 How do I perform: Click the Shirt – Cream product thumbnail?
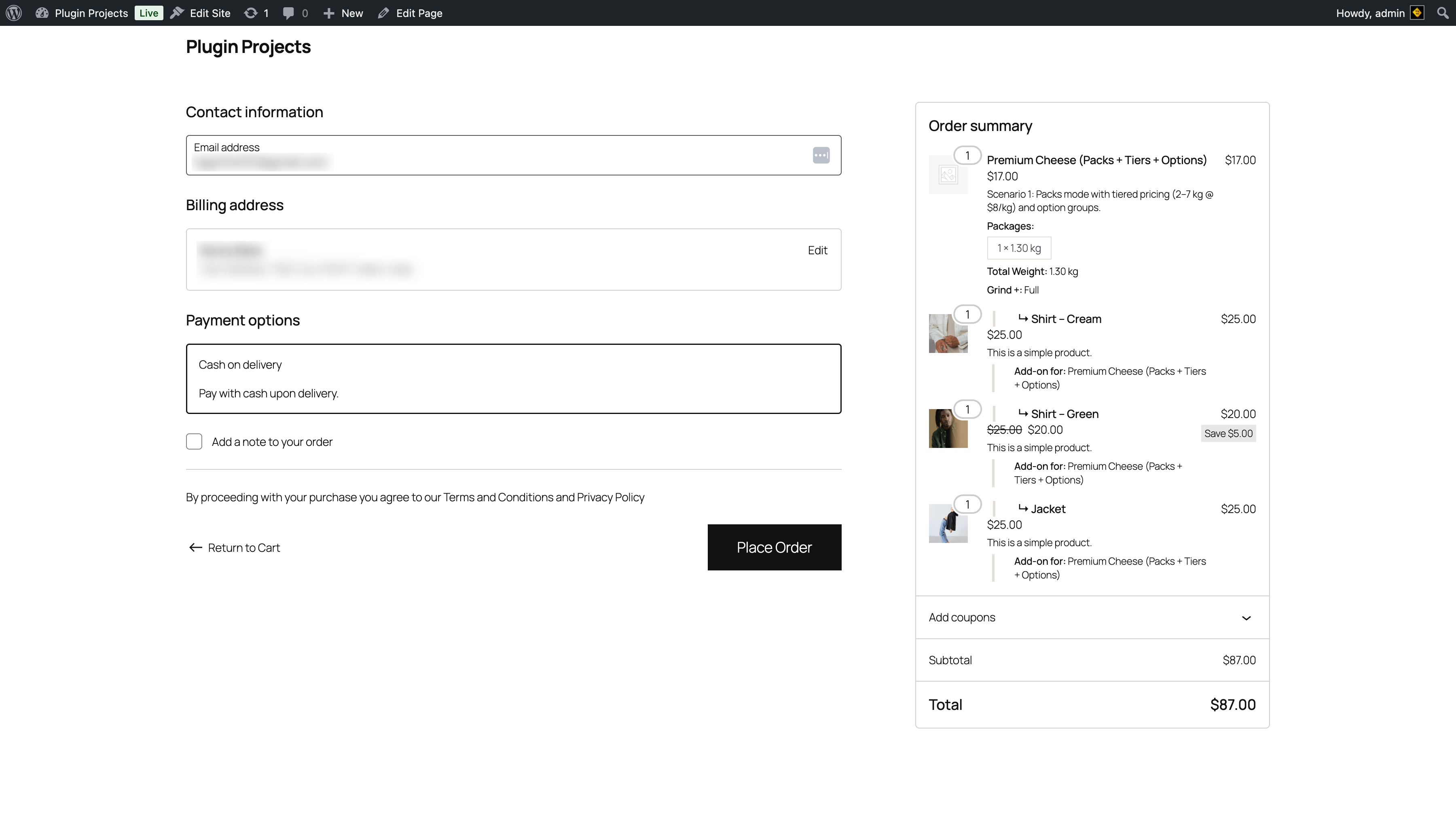coord(947,333)
